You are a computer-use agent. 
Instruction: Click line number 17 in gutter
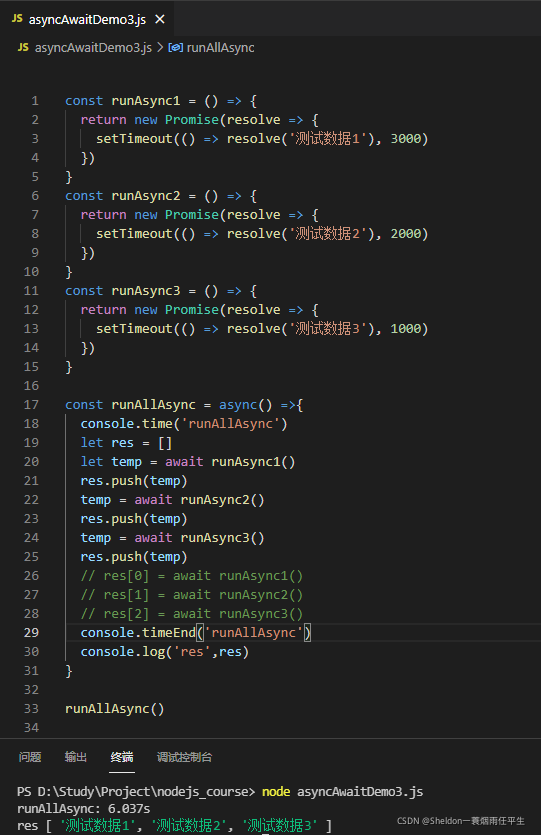click(31, 405)
